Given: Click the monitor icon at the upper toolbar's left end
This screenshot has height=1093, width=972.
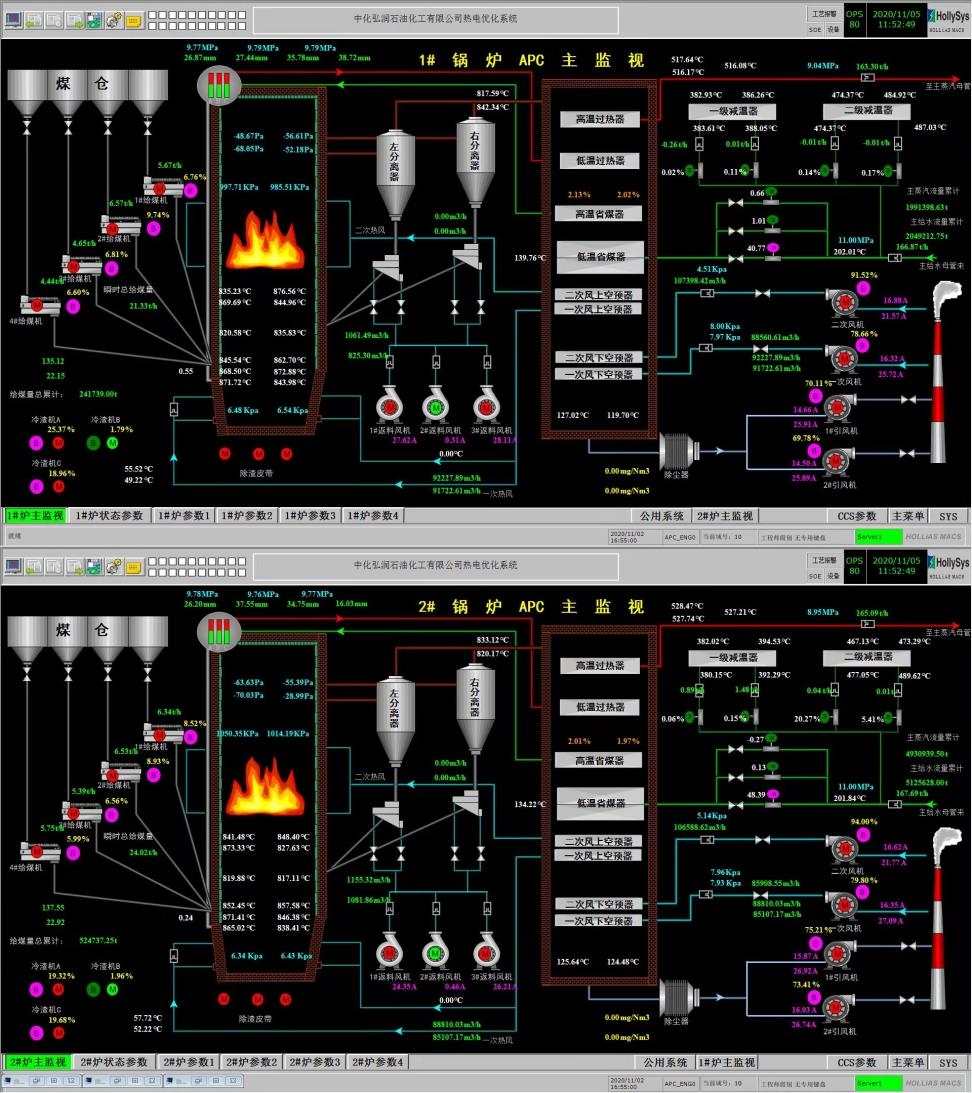Looking at the screenshot, I should pos(14,19).
